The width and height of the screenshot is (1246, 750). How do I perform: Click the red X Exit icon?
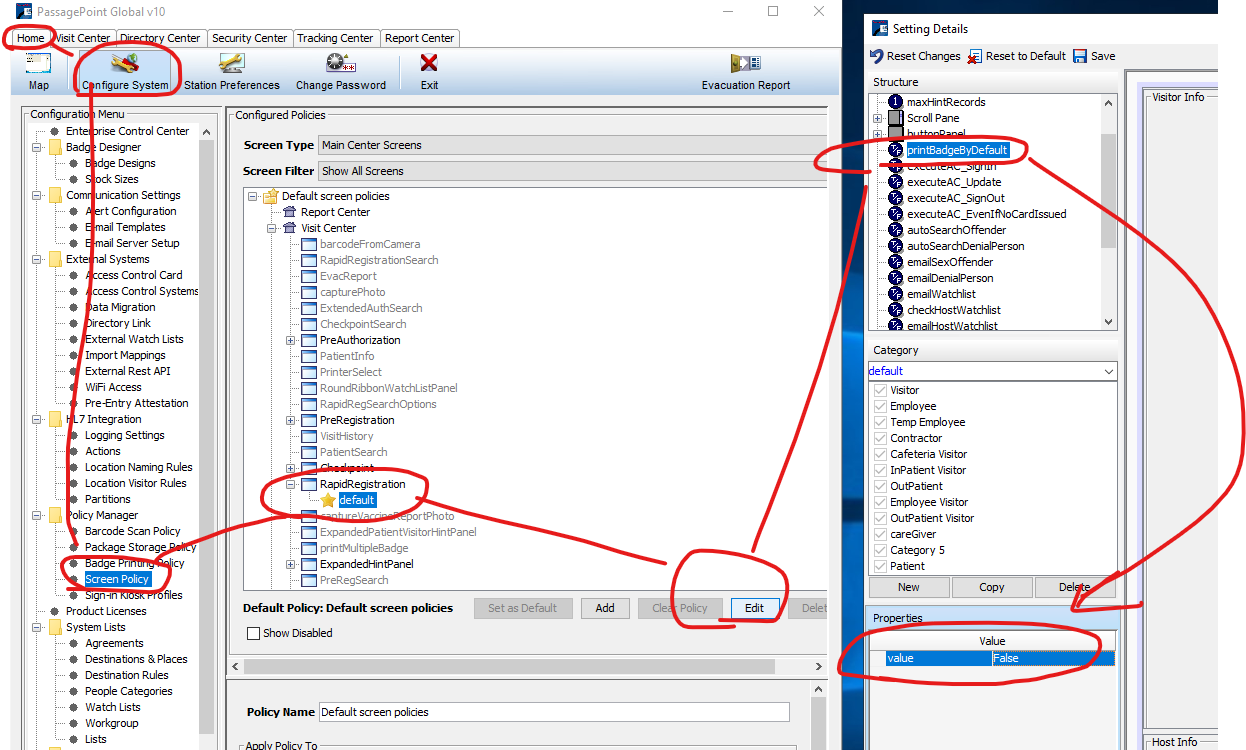[x=429, y=64]
